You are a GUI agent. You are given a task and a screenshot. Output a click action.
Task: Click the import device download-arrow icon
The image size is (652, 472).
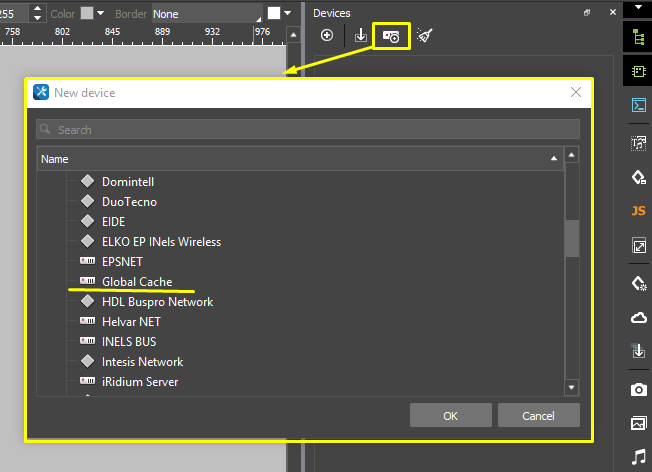point(361,36)
